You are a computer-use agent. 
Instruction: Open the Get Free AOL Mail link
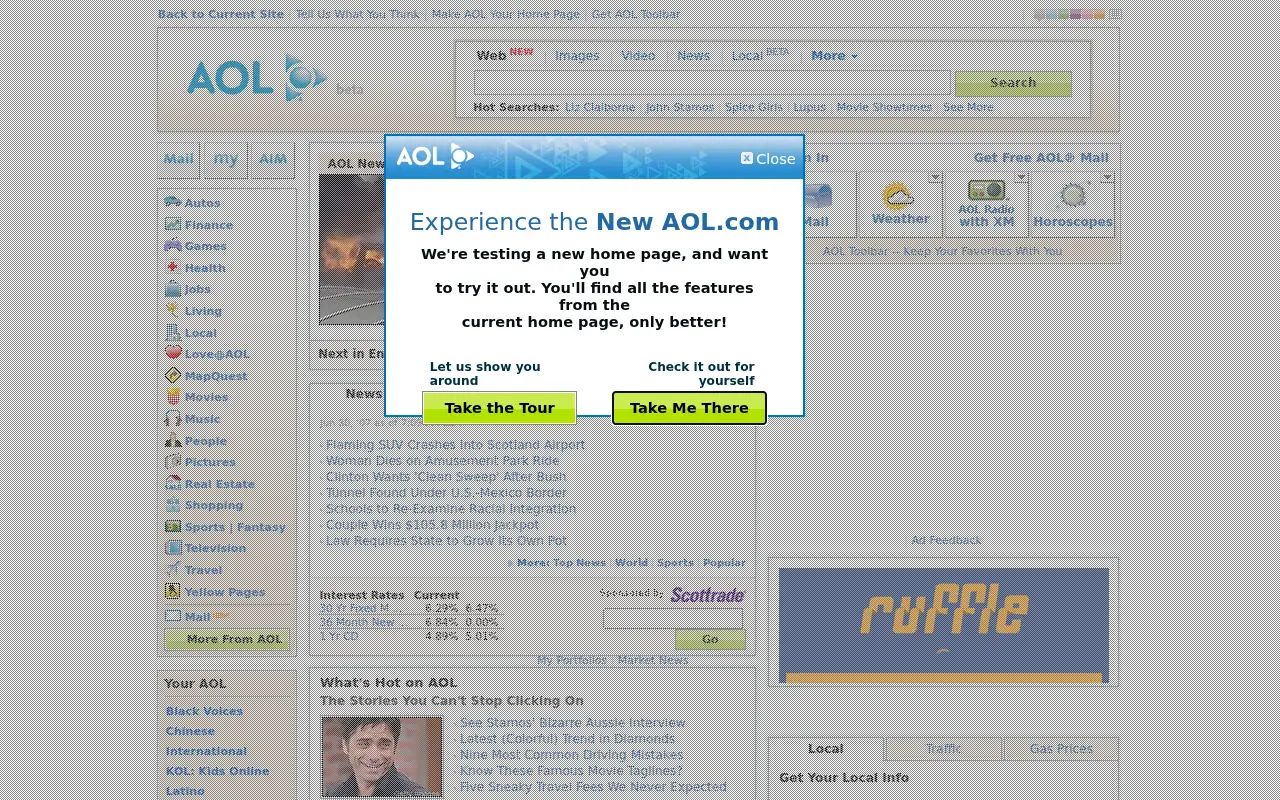[1041, 158]
